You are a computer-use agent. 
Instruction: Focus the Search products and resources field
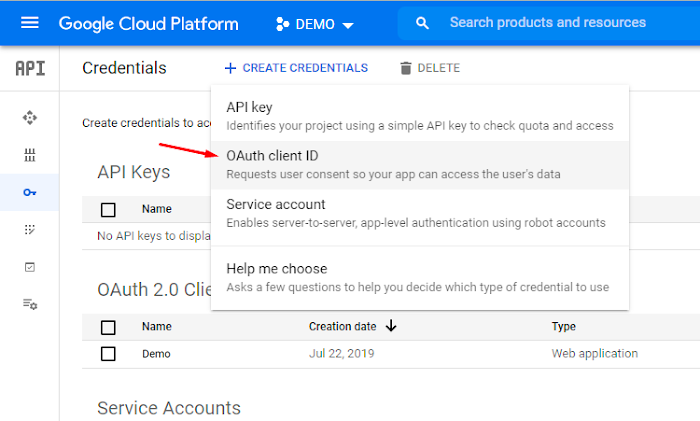tap(560, 23)
